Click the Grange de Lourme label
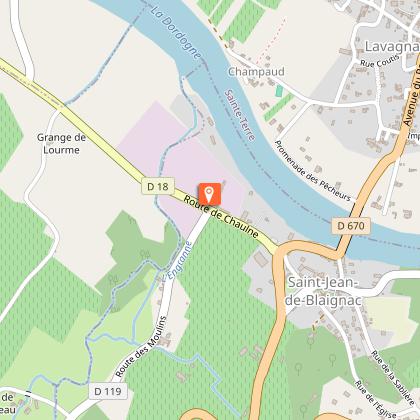 (x=61, y=144)
